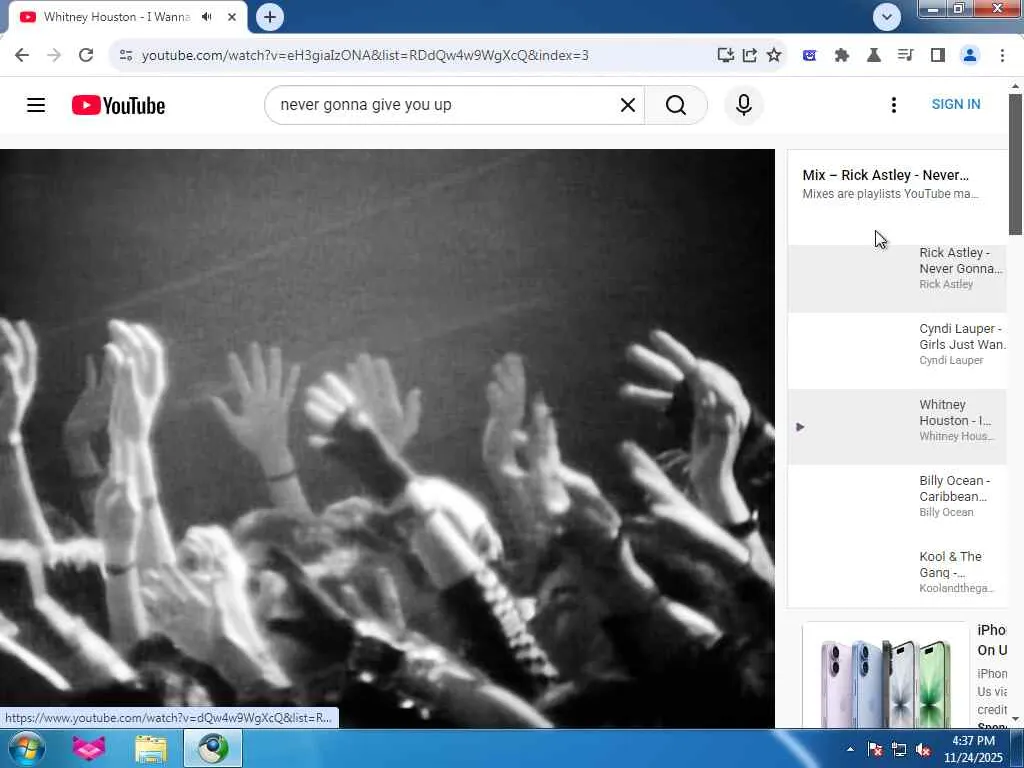Run search with magnifier button
Screen dimensions: 1024x768
(676, 104)
